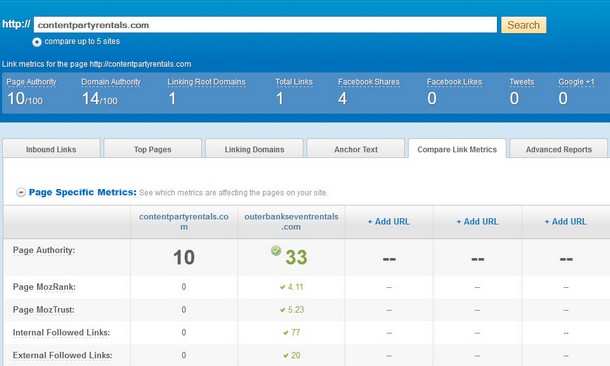610x366 pixels.
Task: Click the first '+ Add URL' link
Action: pyautogui.click(x=389, y=222)
